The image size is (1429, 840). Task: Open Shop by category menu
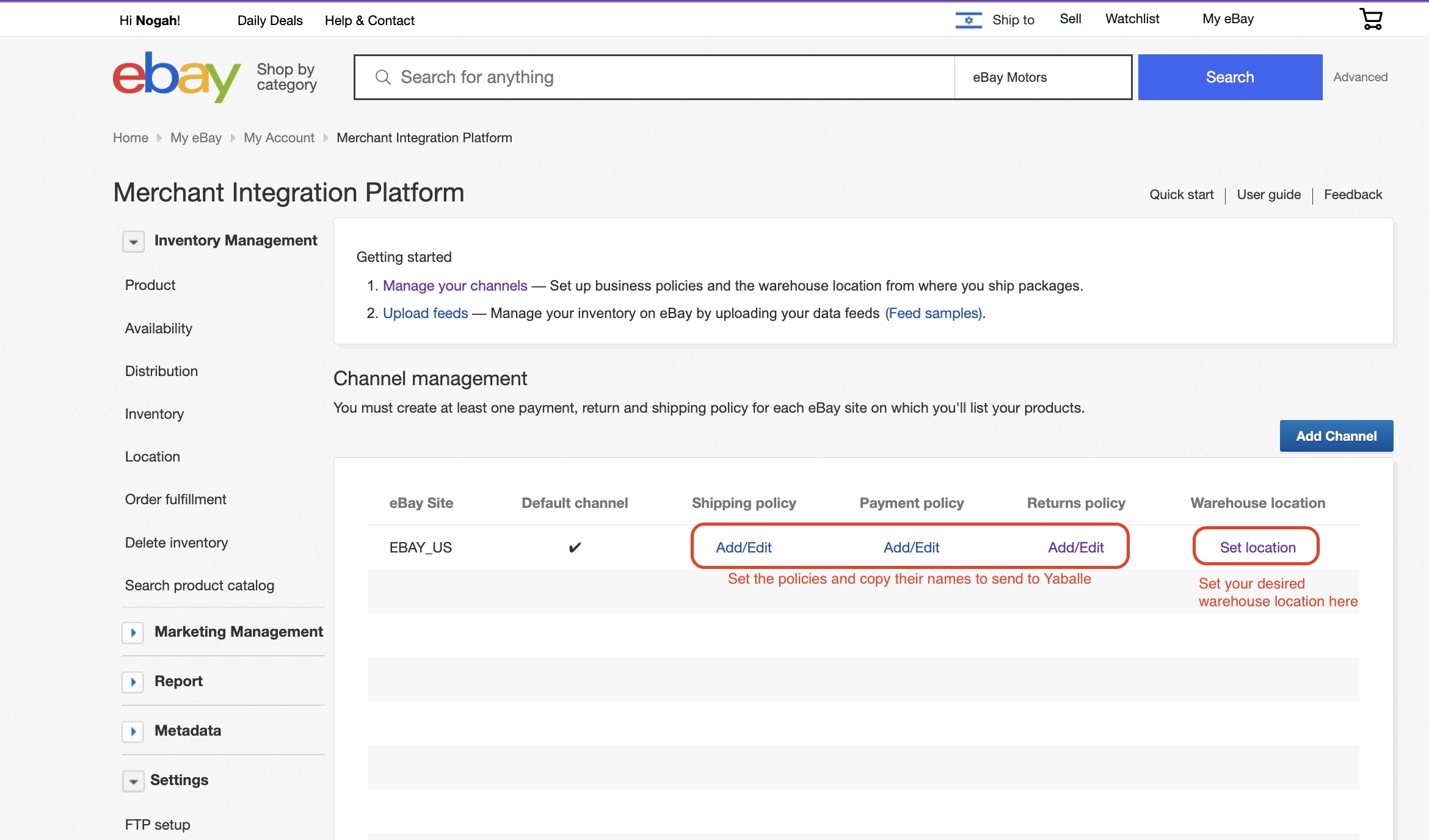click(286, 77)
